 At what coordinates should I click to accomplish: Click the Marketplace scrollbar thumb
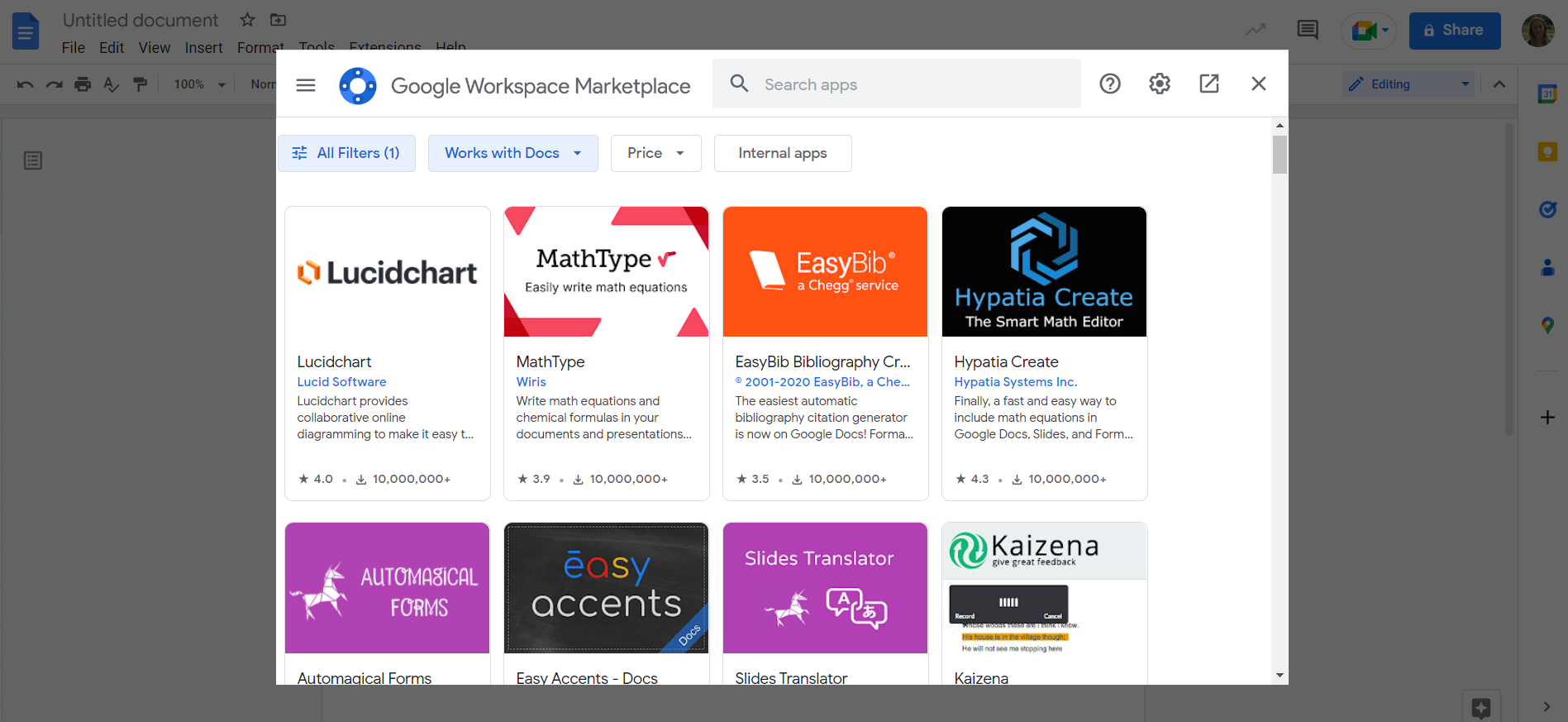[x=1280, y=155]
